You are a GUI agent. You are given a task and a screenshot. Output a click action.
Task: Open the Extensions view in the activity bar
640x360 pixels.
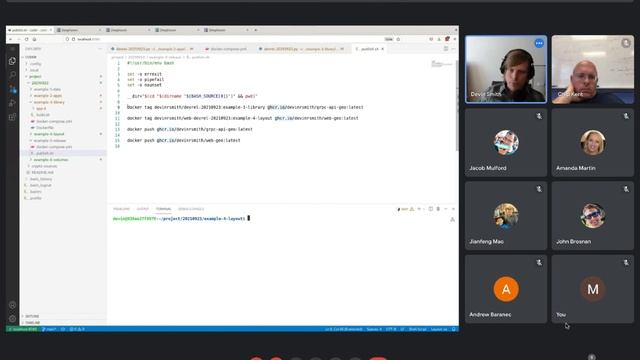click(x=12, y=117)
